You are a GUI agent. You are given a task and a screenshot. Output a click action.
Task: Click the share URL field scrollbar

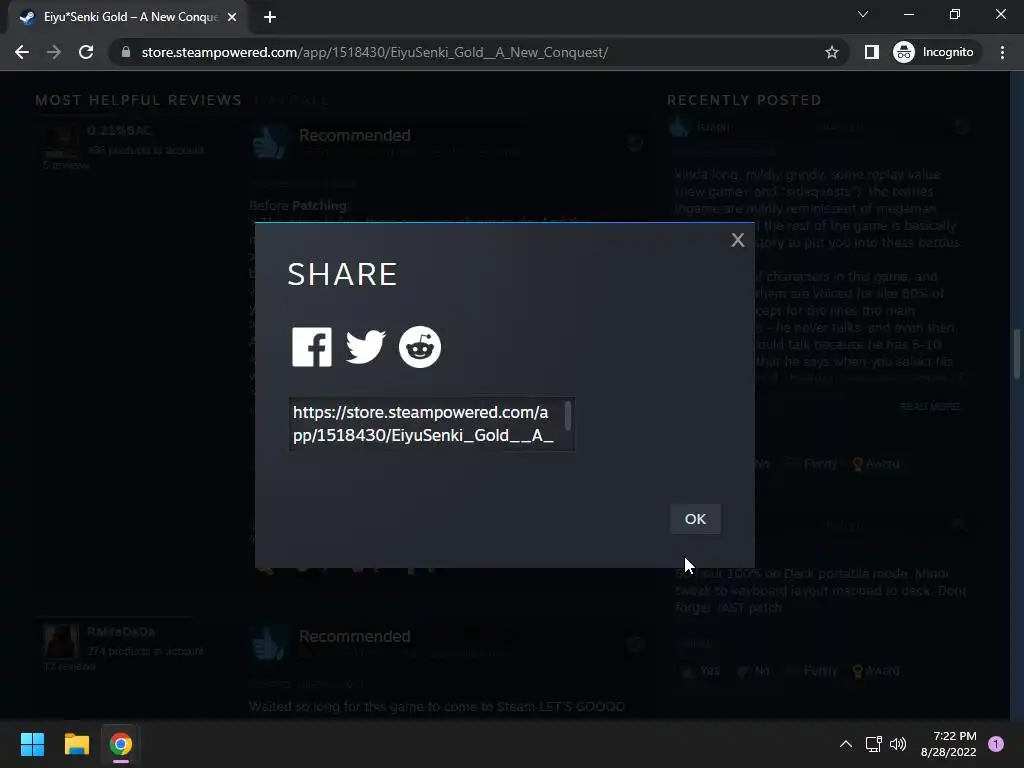tap(568, 416)
